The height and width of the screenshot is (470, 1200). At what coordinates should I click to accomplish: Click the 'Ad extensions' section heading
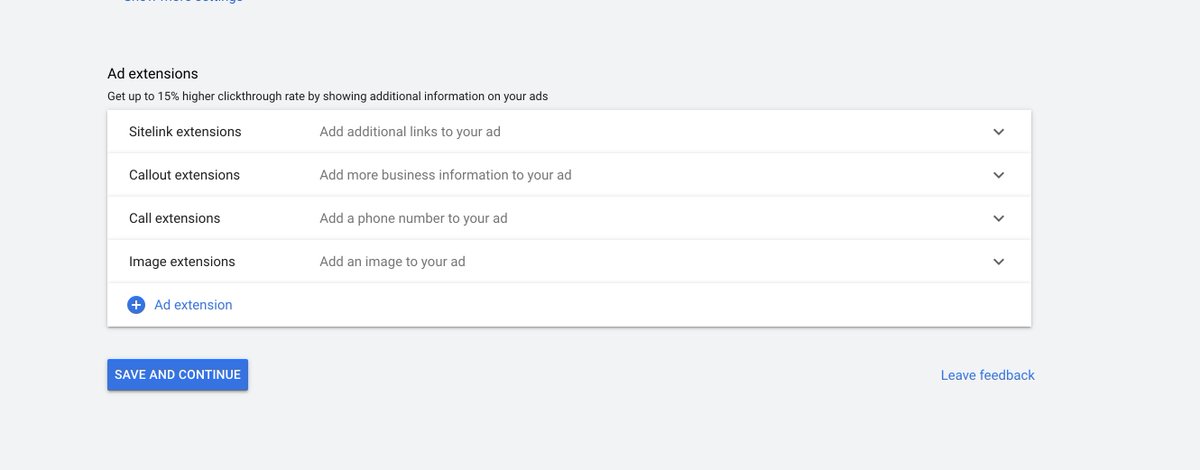[x=153, y=74]
